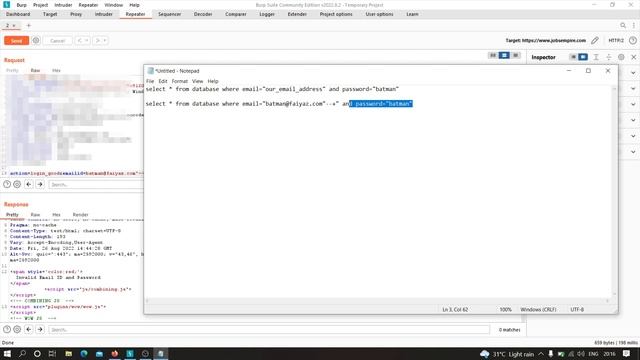Open Microsoft Edge from the taskbar
The height and width of the screenshot is (360, 640).
(x=84, y=354)
